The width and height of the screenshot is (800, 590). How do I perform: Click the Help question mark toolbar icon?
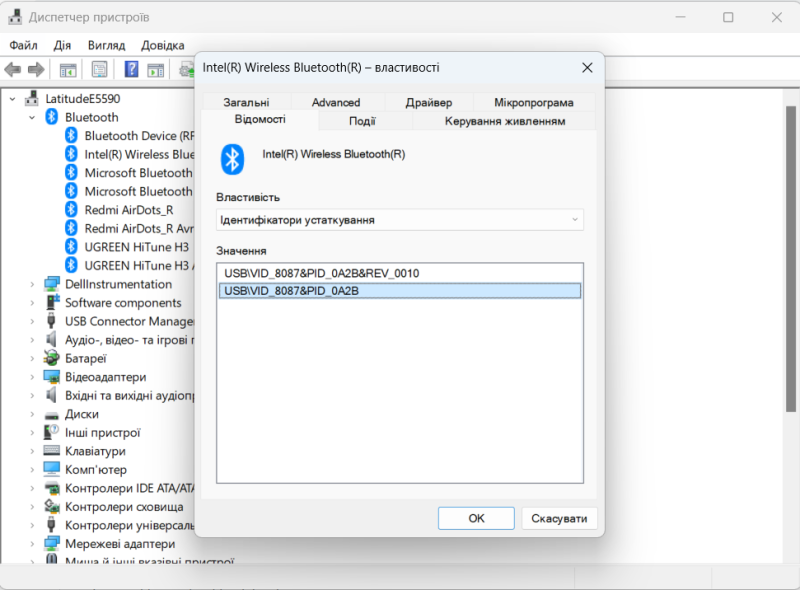tap(131, 69)
